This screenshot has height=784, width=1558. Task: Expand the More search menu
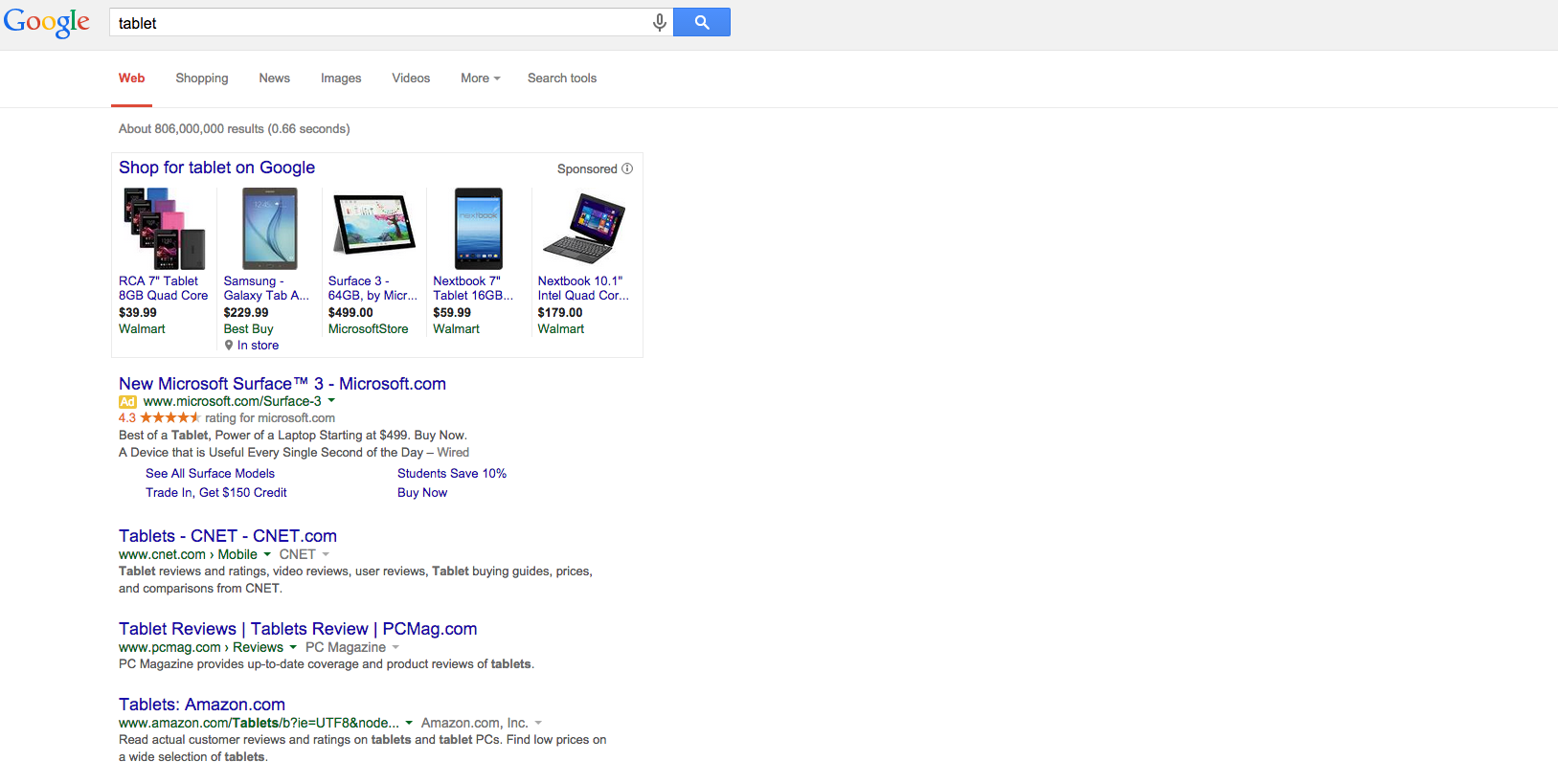click(481, 78)
